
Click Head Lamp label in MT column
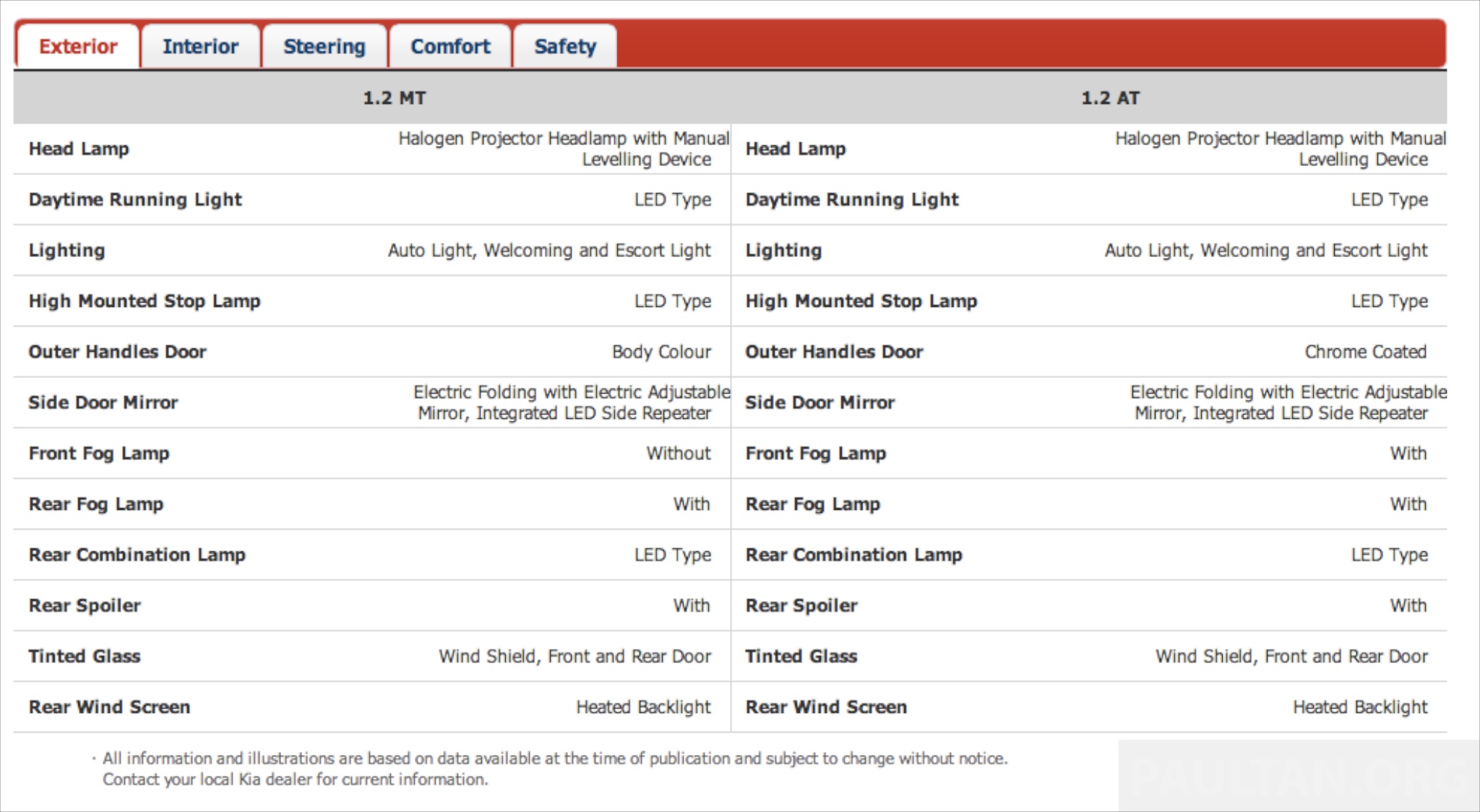(x=79, y=149)
